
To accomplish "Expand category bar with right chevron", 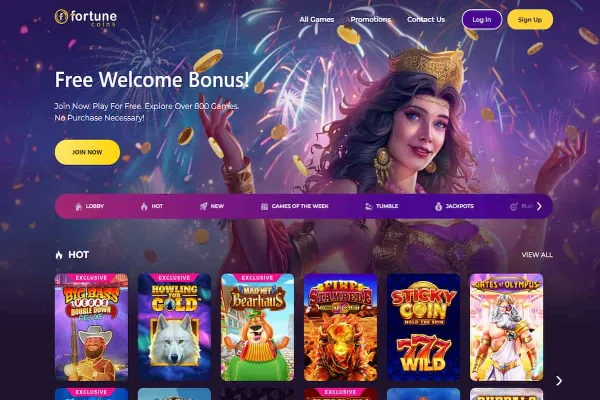I will 539,206.
